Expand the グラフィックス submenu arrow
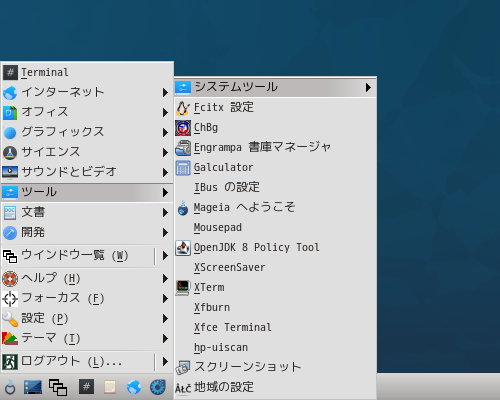The image size is (500, 400). [x=165, y=132]
